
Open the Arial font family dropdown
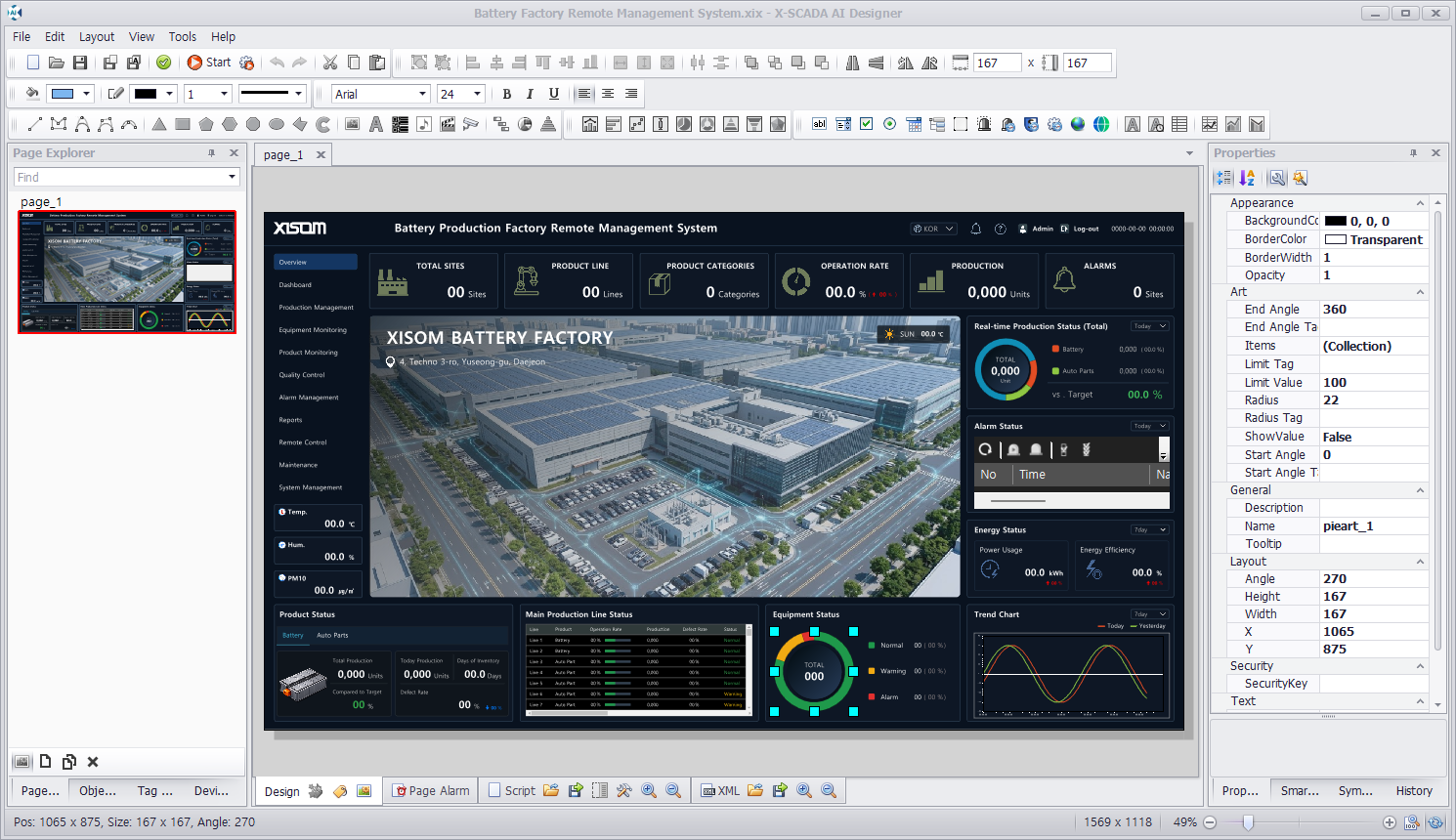422,94
